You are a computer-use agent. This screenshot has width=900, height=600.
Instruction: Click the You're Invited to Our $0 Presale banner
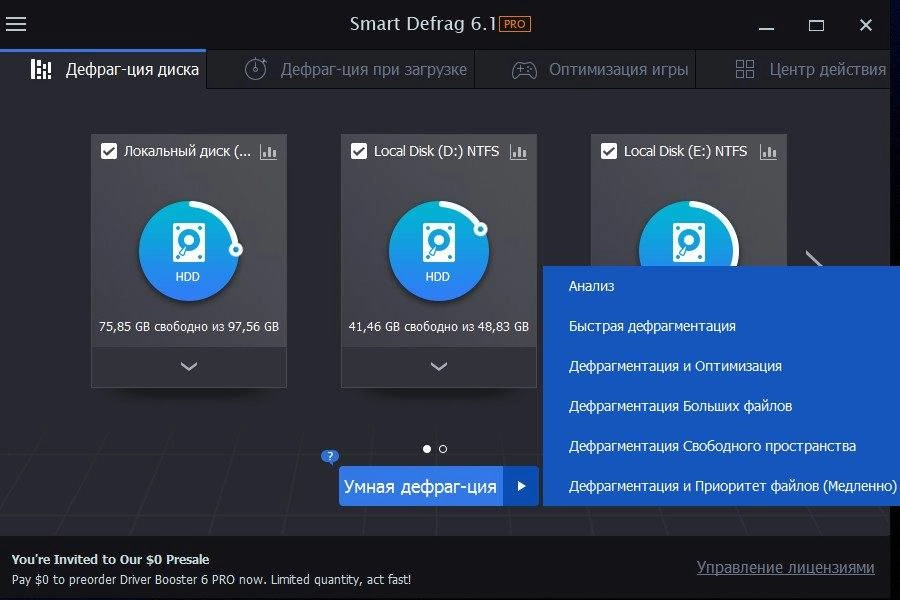110,559
